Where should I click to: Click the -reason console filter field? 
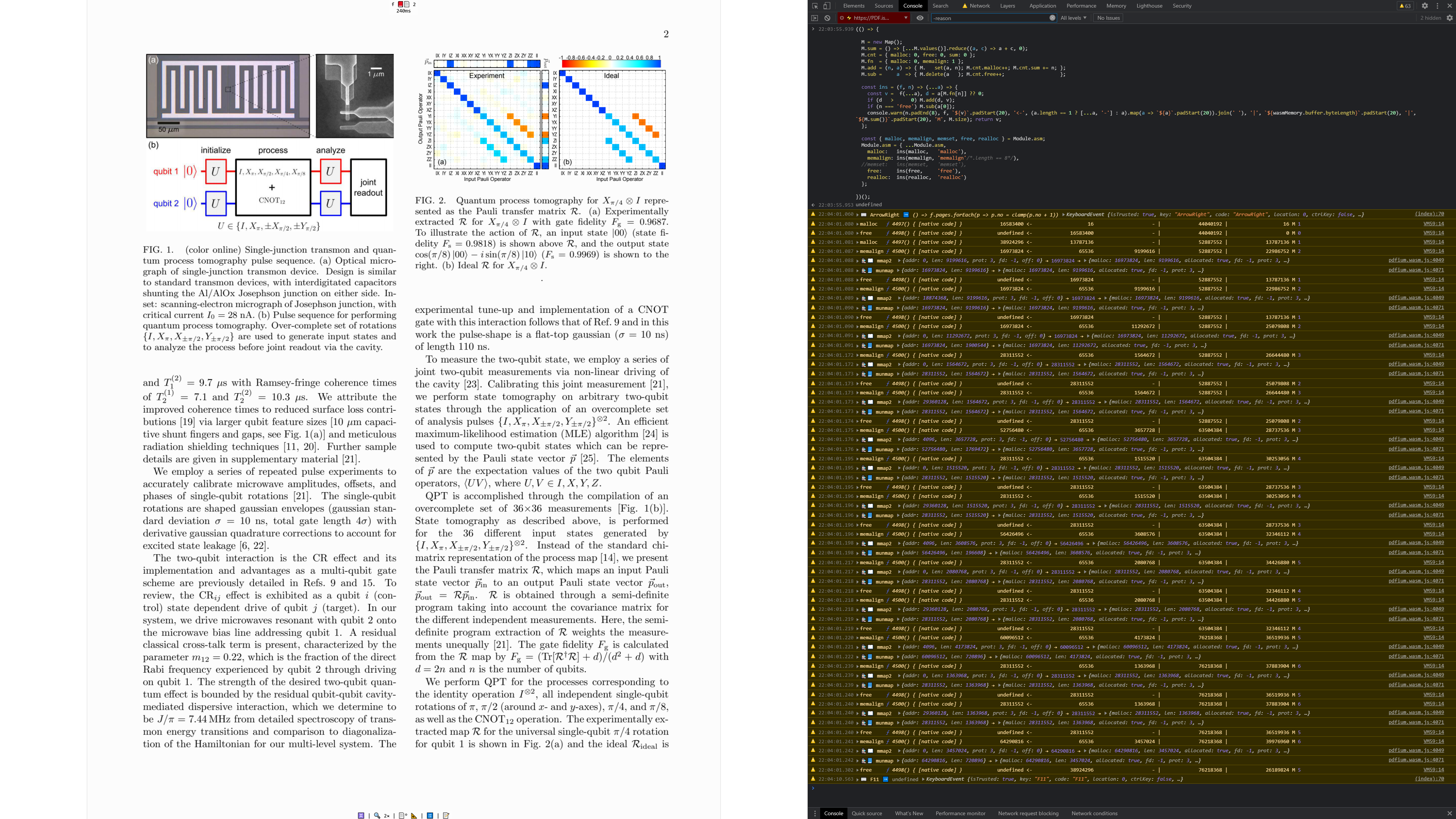point(989,18)
